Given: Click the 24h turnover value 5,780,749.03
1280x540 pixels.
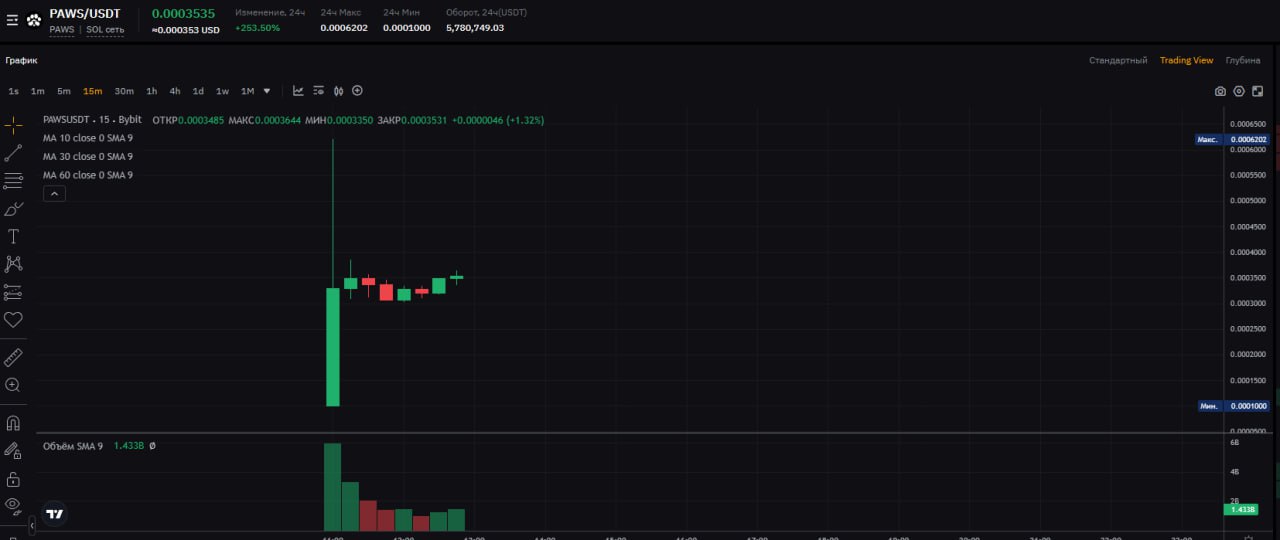Looking at the screenshot, I should click(475, 28).
